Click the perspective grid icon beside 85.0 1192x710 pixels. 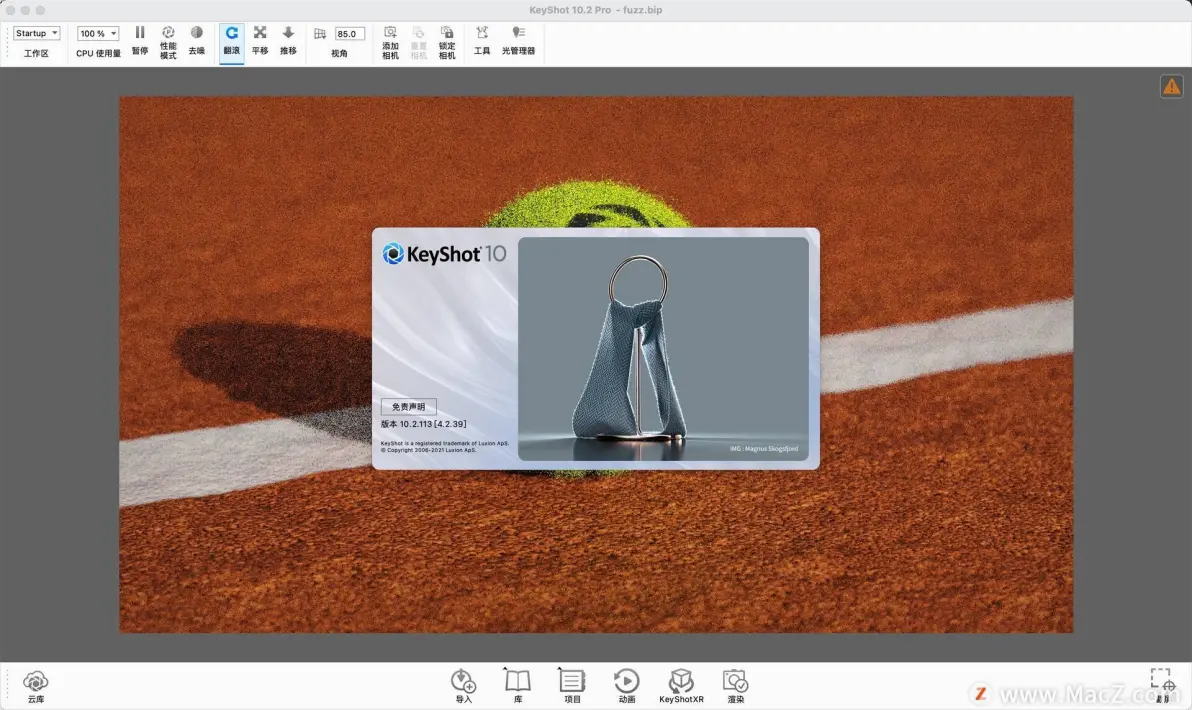(320, 33)
